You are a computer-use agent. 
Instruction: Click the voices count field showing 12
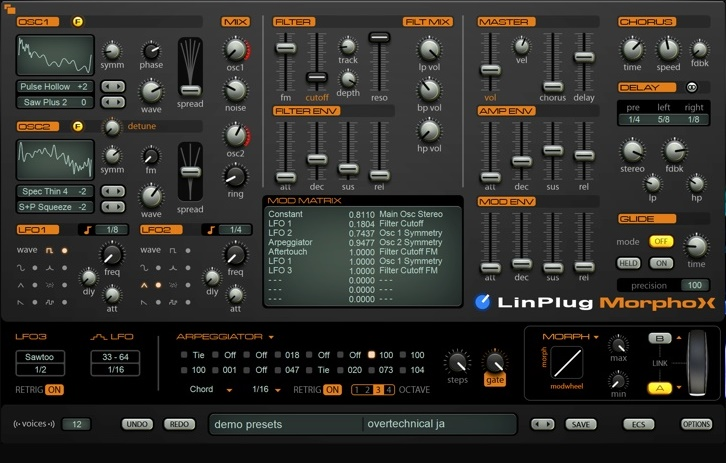(77, 424)
